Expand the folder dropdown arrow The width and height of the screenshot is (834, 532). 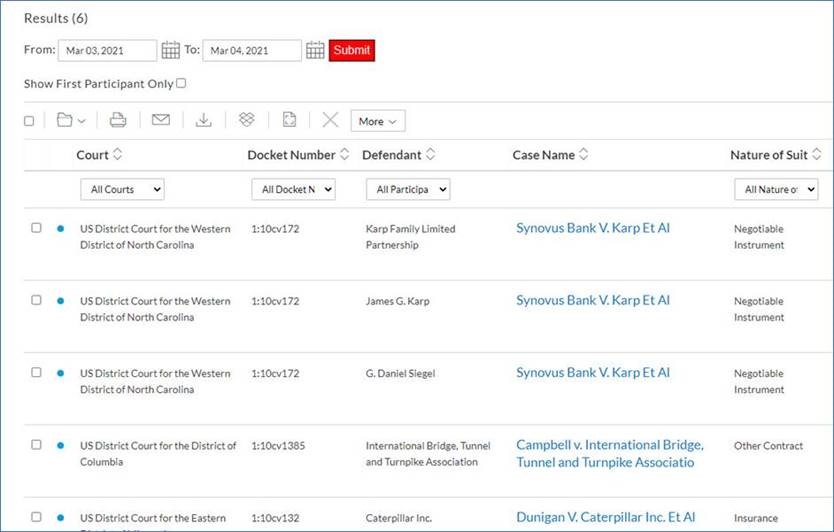(81, 121)
